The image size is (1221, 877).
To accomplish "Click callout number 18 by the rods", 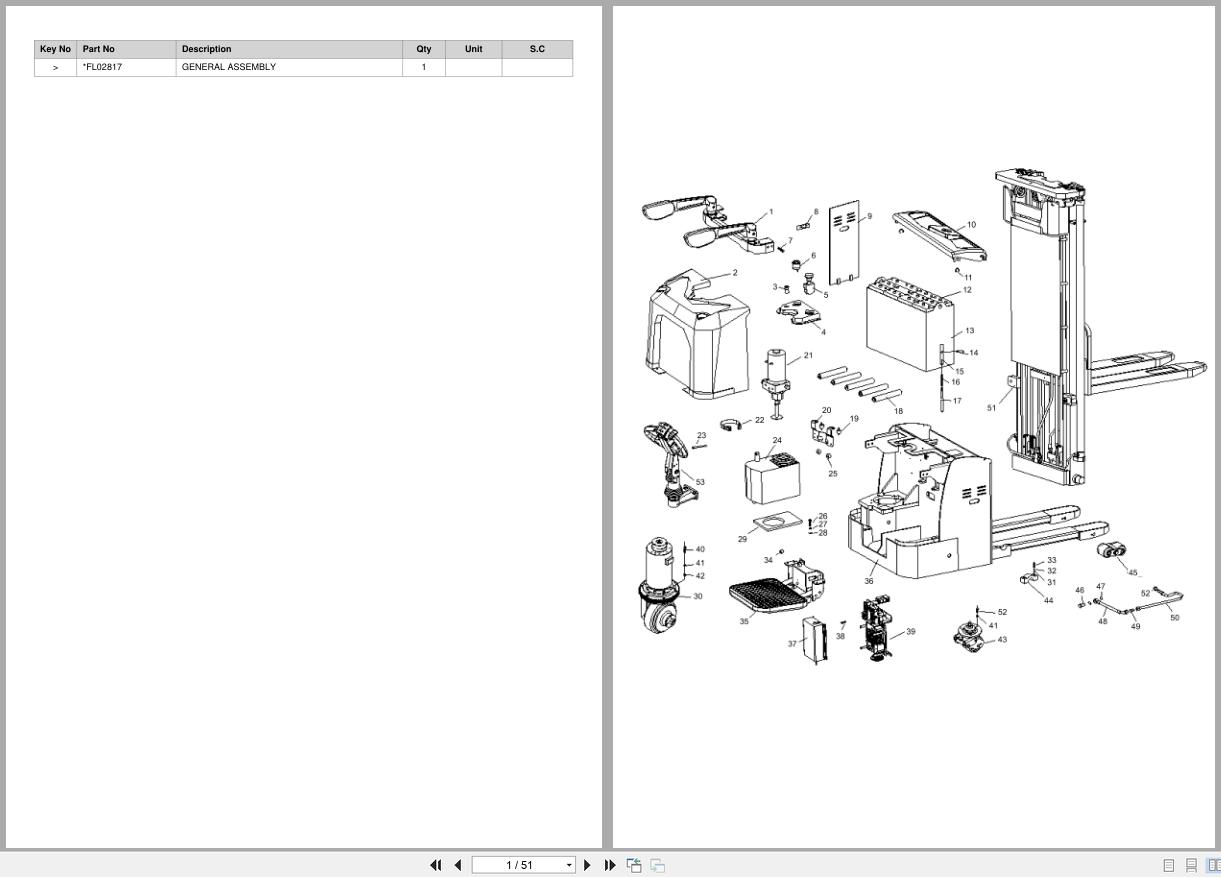I will click(x=898, y=411).
